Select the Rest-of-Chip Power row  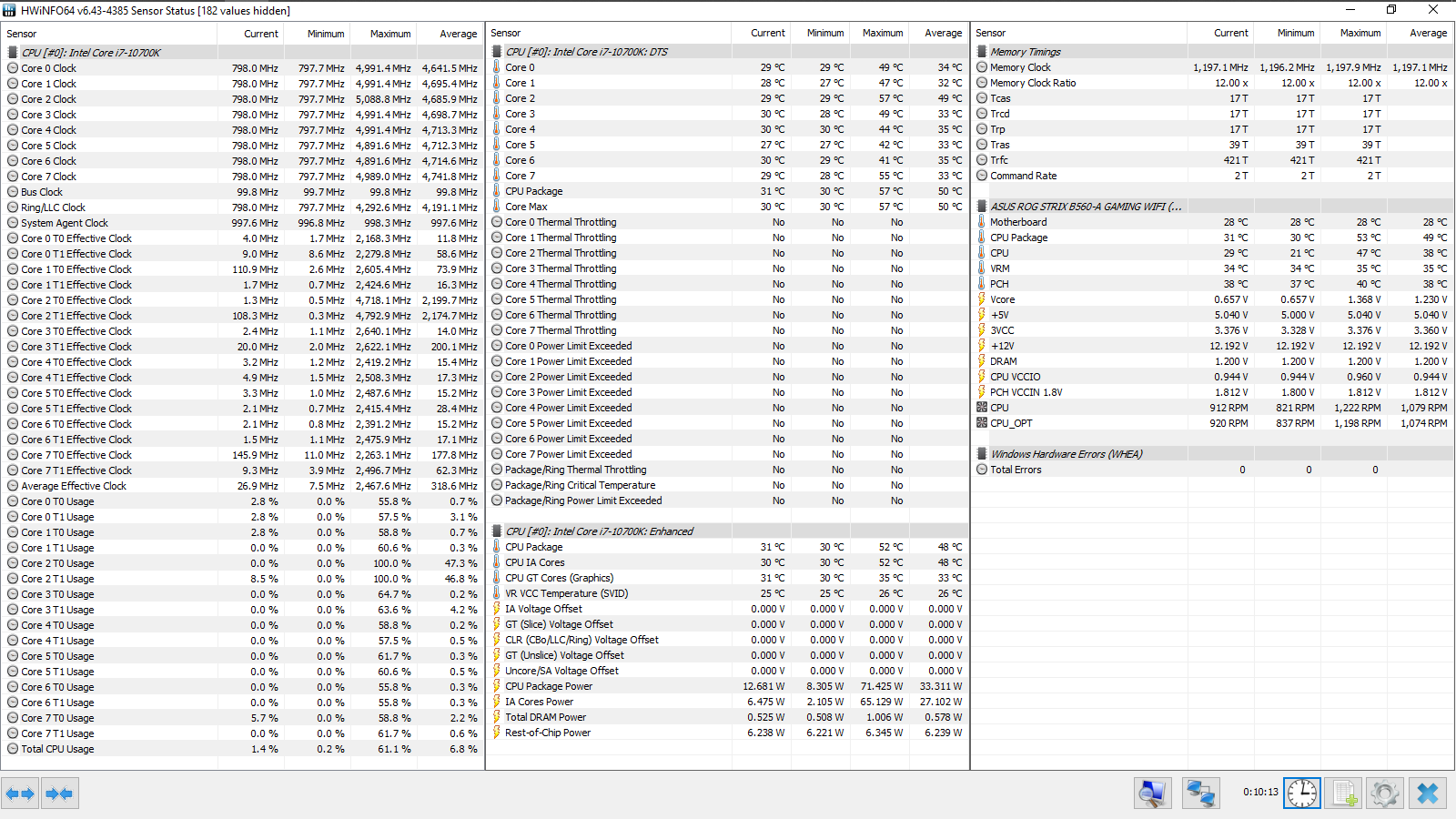[727, 733]
